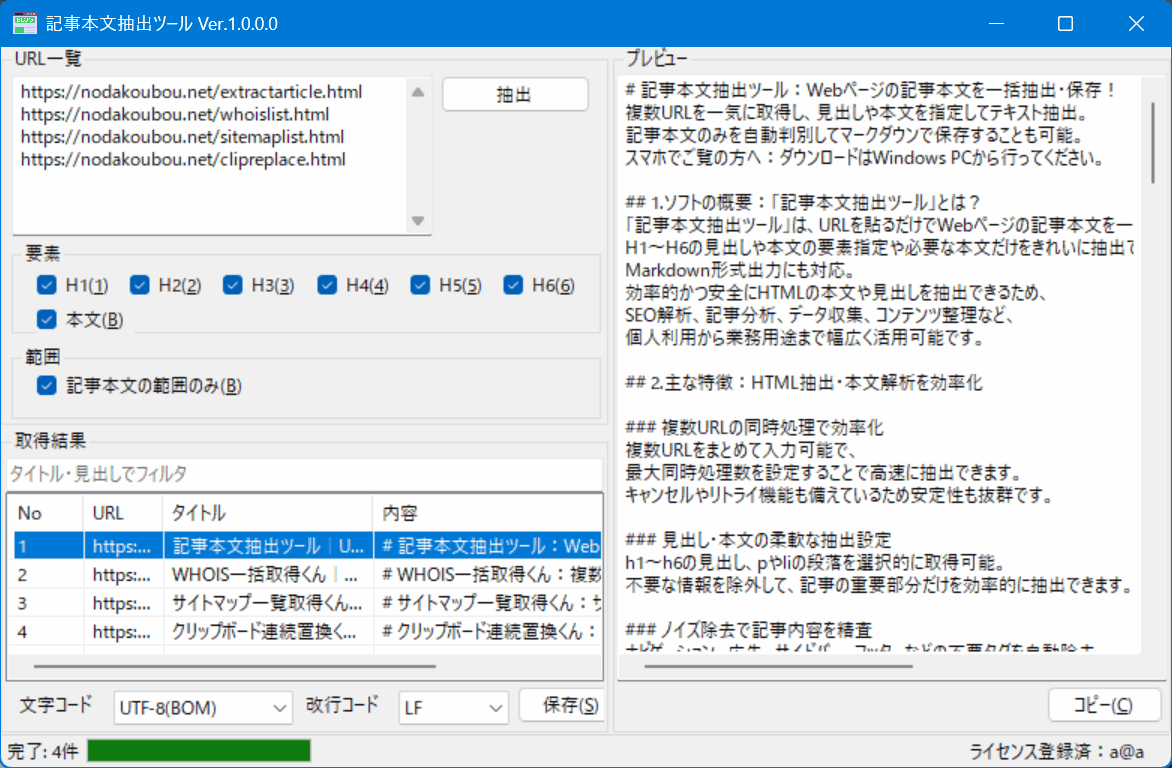
Task: Click the results table horizontal scrollbar
Action: point(235,666)
